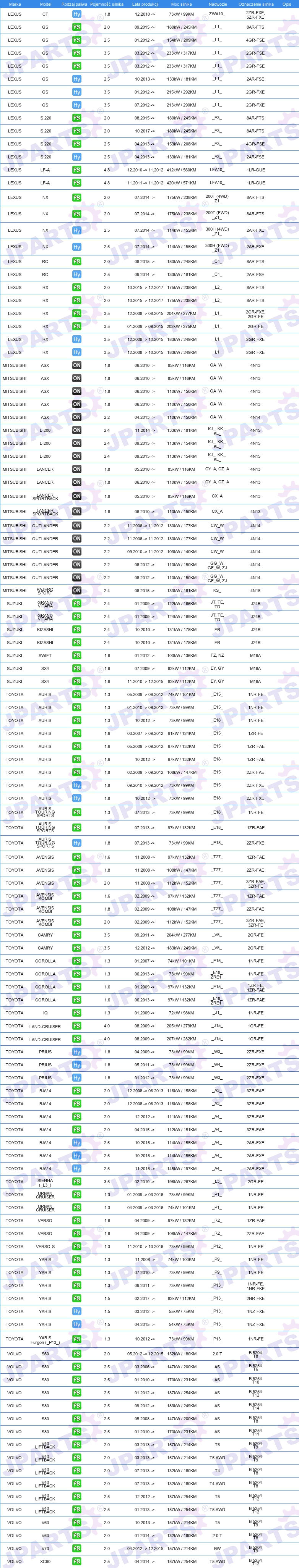Select the 154kW / 209KM power cell
The width and height of the screenshot is (299, 1568).
[181, 40]
